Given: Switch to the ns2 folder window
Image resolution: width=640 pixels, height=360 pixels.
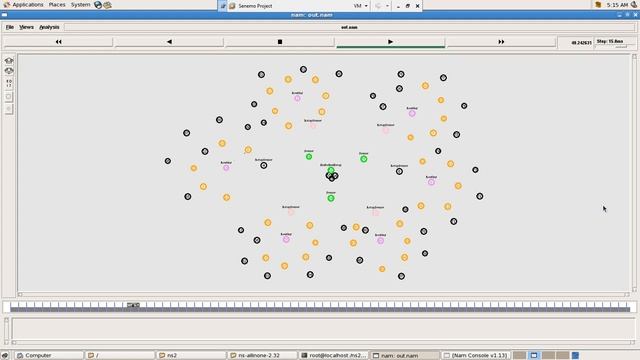Looking at the screenshot, I should point(191,356).
